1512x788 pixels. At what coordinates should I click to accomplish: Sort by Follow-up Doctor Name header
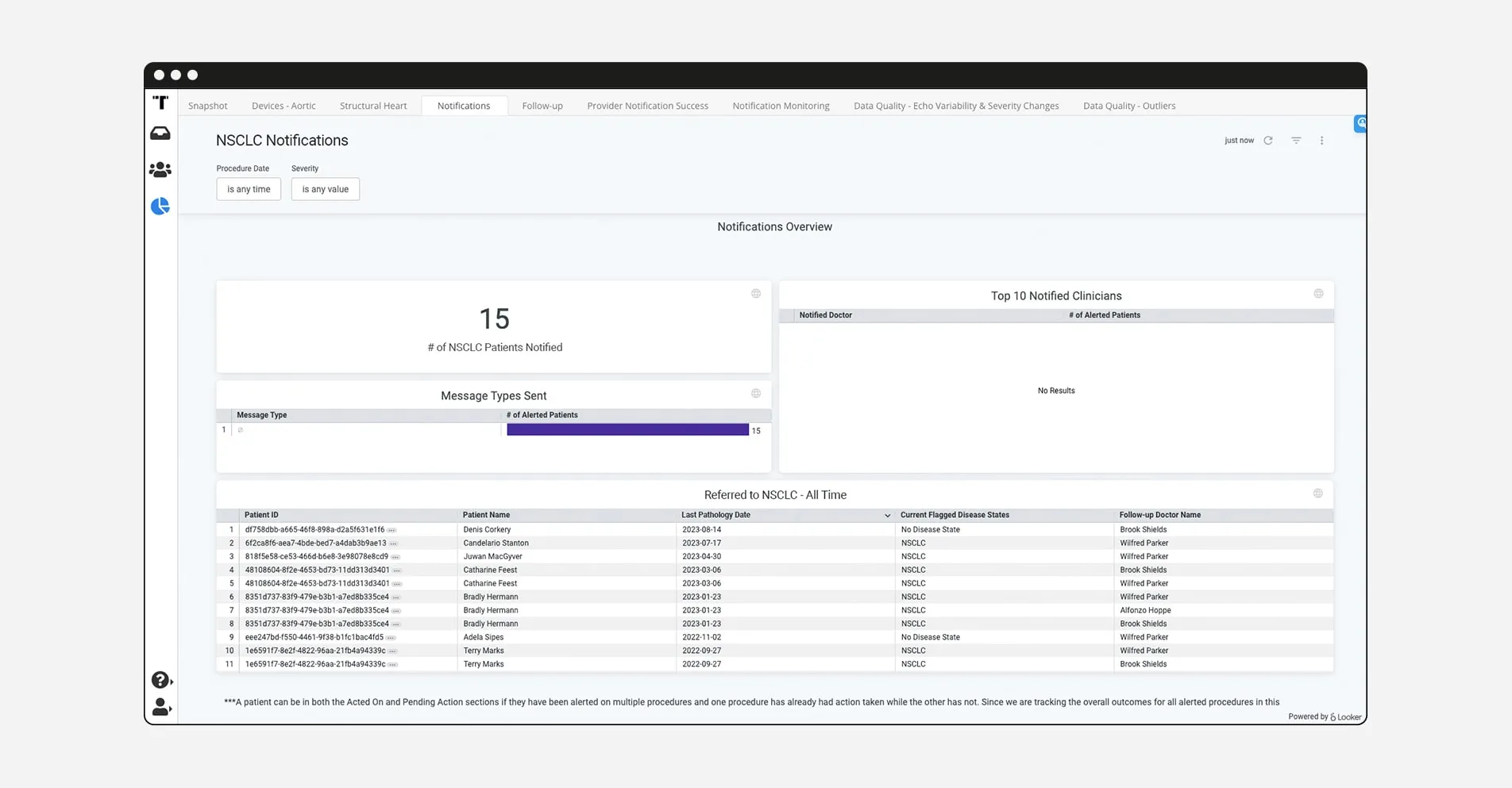click(1159, 515)
